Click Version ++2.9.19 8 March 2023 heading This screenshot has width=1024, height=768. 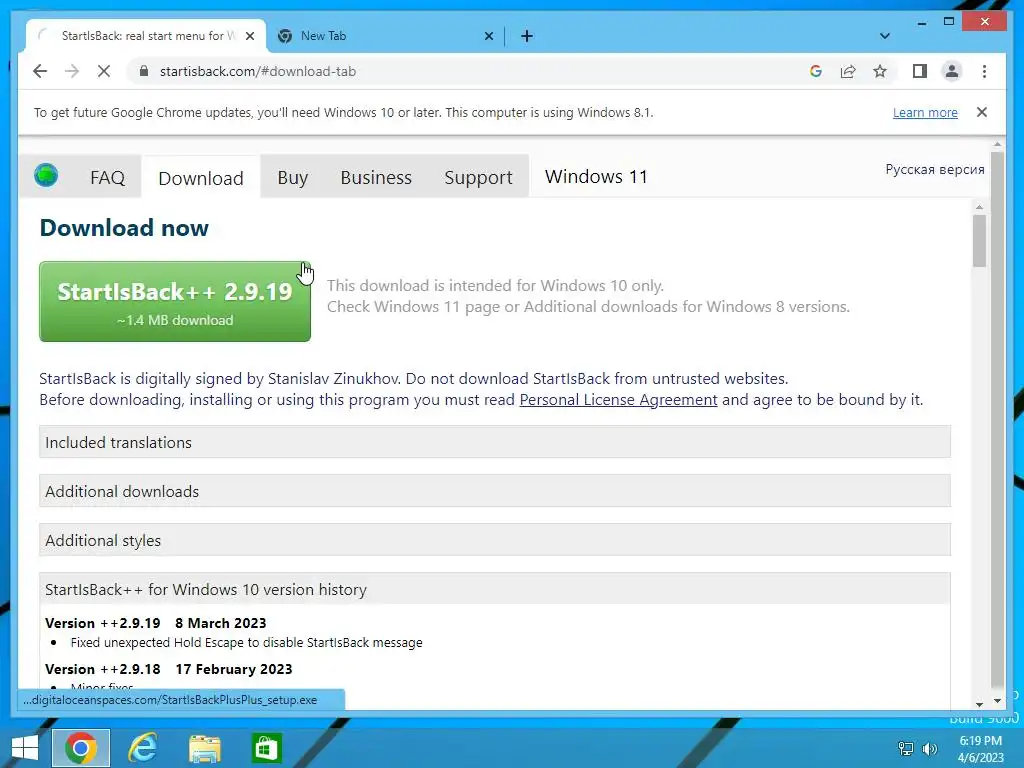155,623
